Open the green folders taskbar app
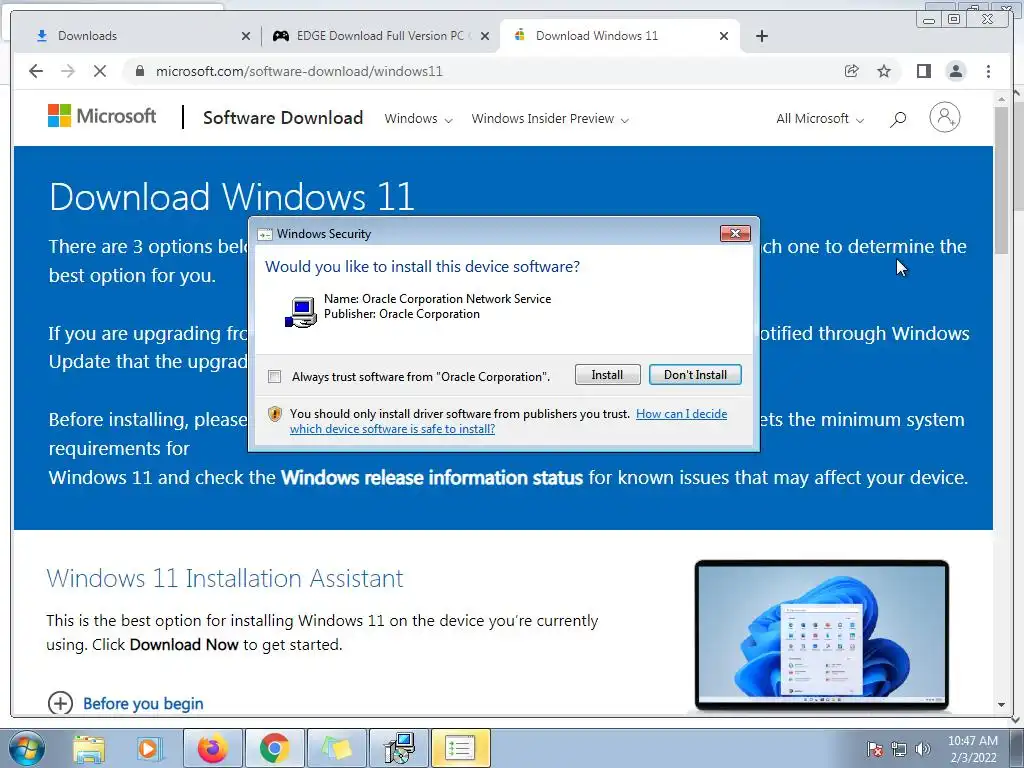 pos(336,748)
